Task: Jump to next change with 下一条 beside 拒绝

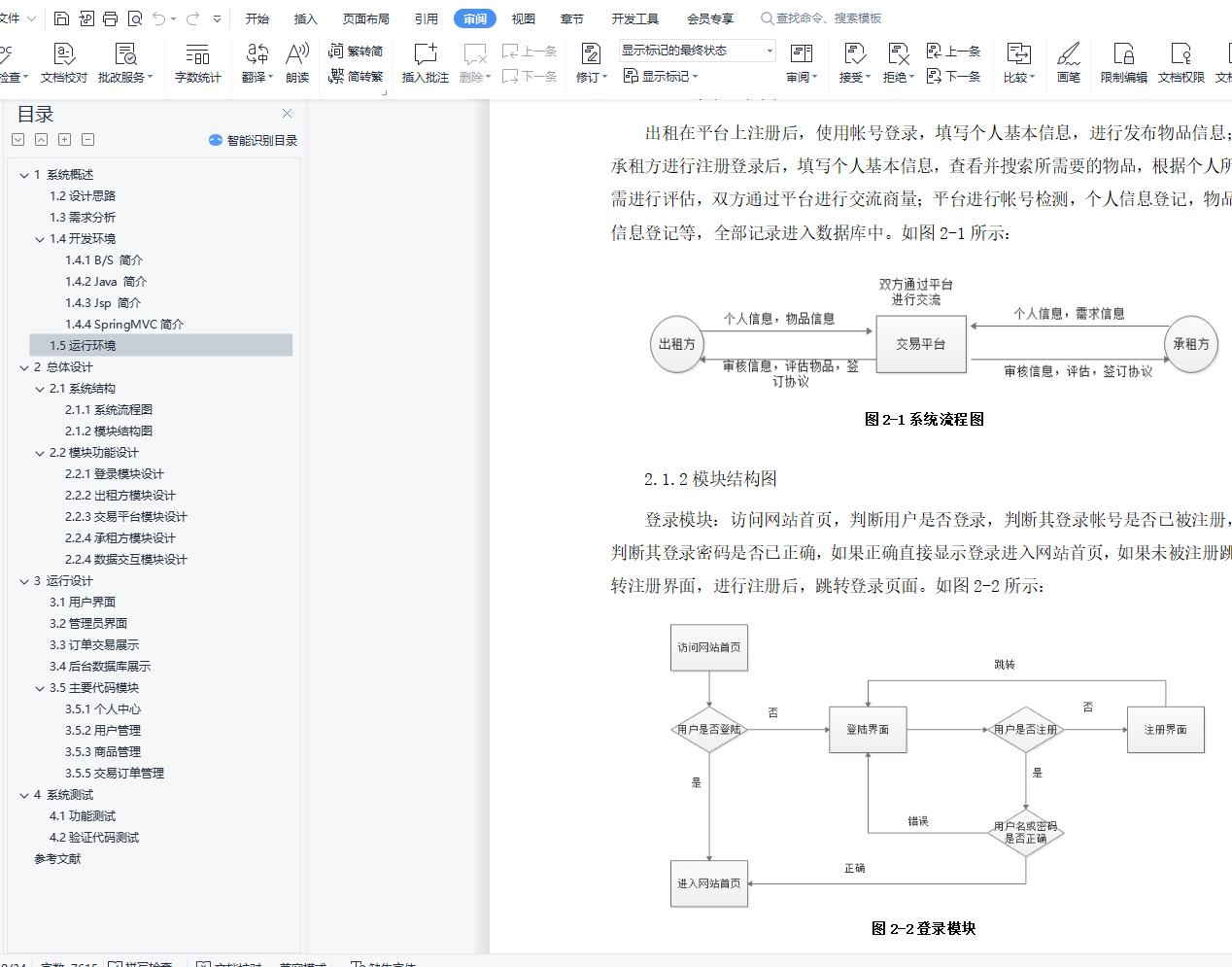Action: (953, 76)
